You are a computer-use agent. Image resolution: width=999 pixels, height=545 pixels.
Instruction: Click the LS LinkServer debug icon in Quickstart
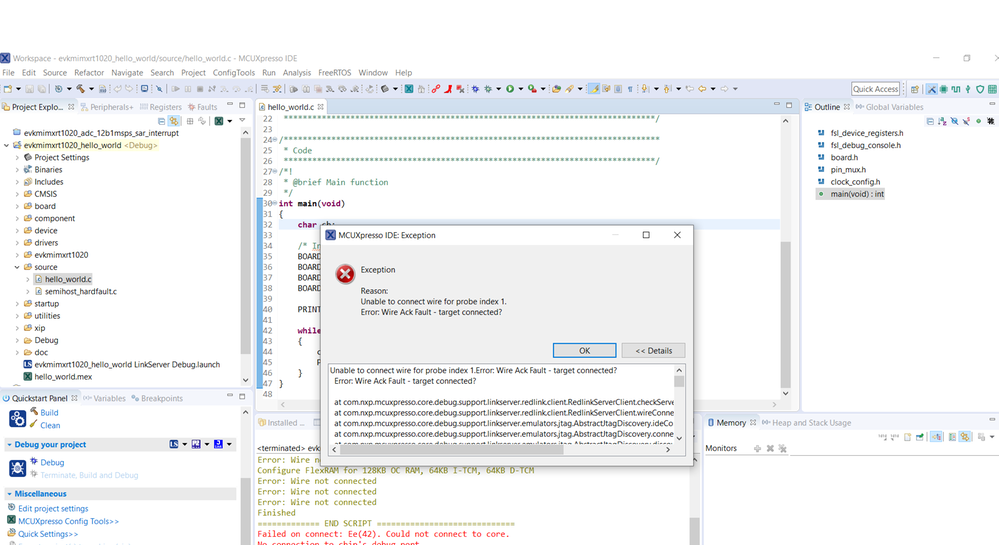coord(174,444)
